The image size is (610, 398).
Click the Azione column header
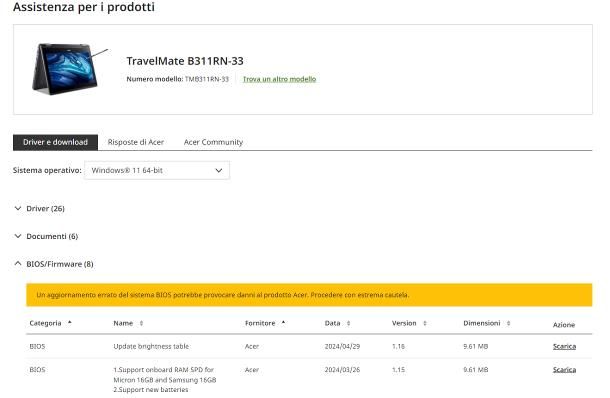(564, 325)
